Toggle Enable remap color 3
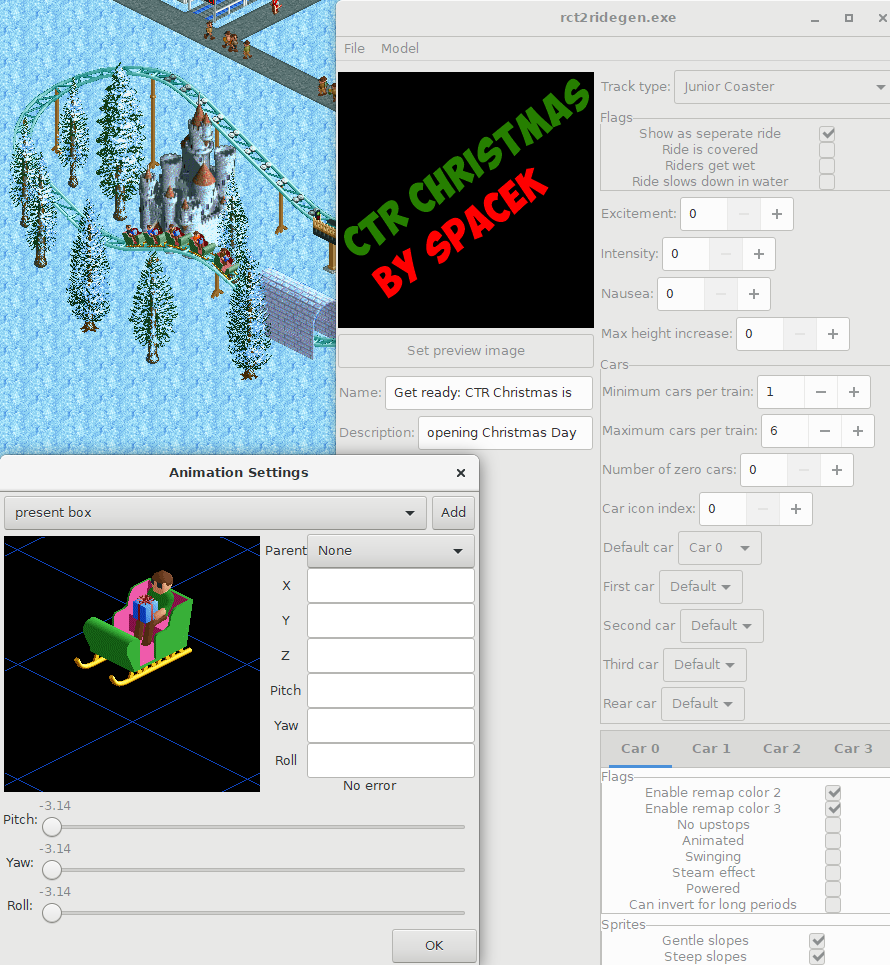 (x=833, y=809)
